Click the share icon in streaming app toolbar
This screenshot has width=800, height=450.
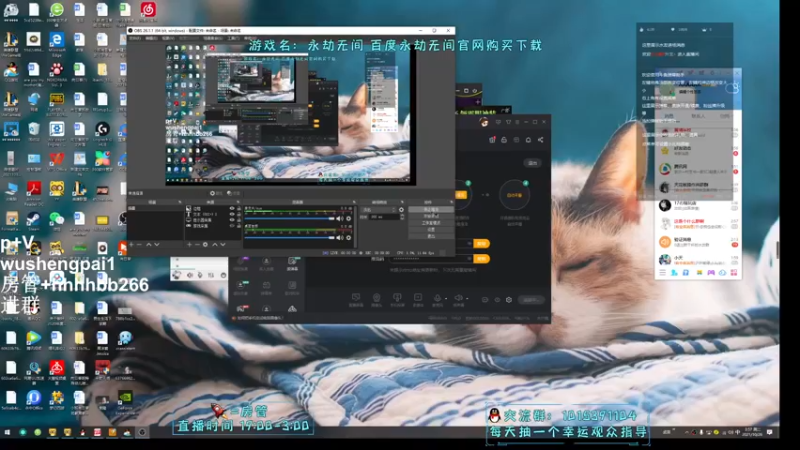click(x=540, y=140)
